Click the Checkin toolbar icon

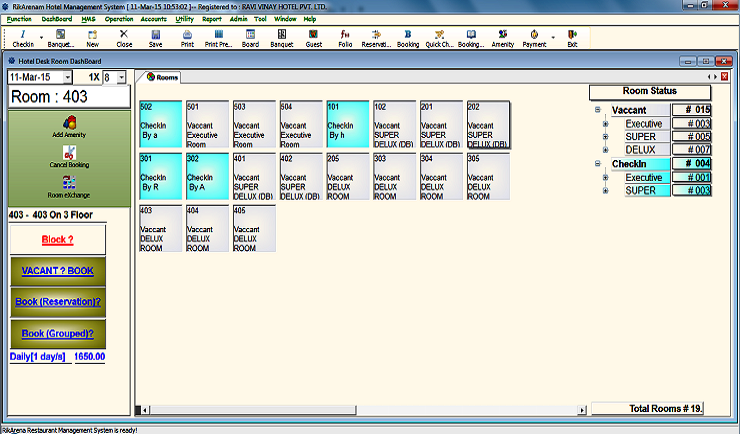point(23,38)
